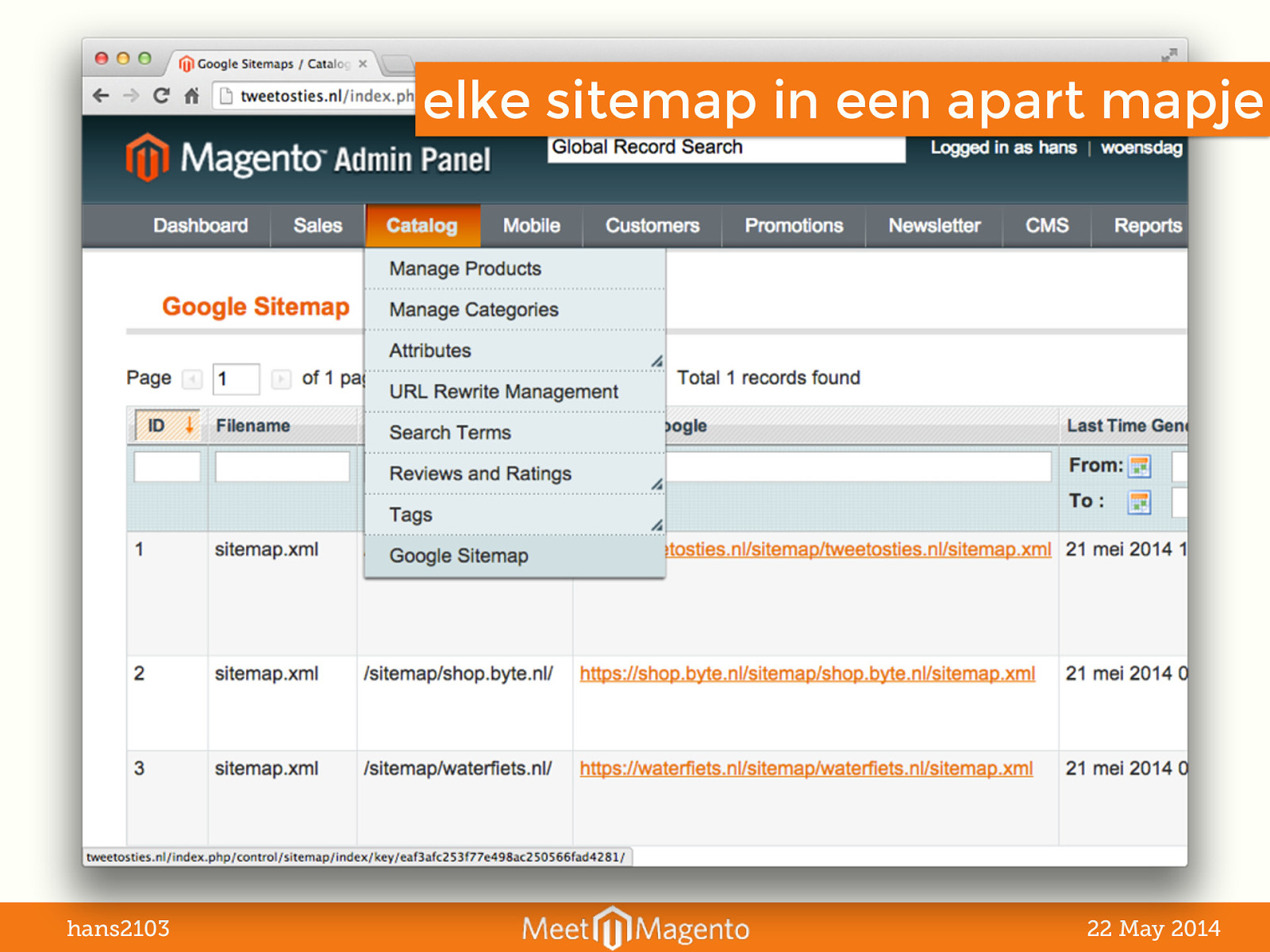Image resolution: width=1270 pixels, height=952 pixels.
Task: Click the Google Sitemap page heading
Action: pyautogui.click(x=256, y=307)
